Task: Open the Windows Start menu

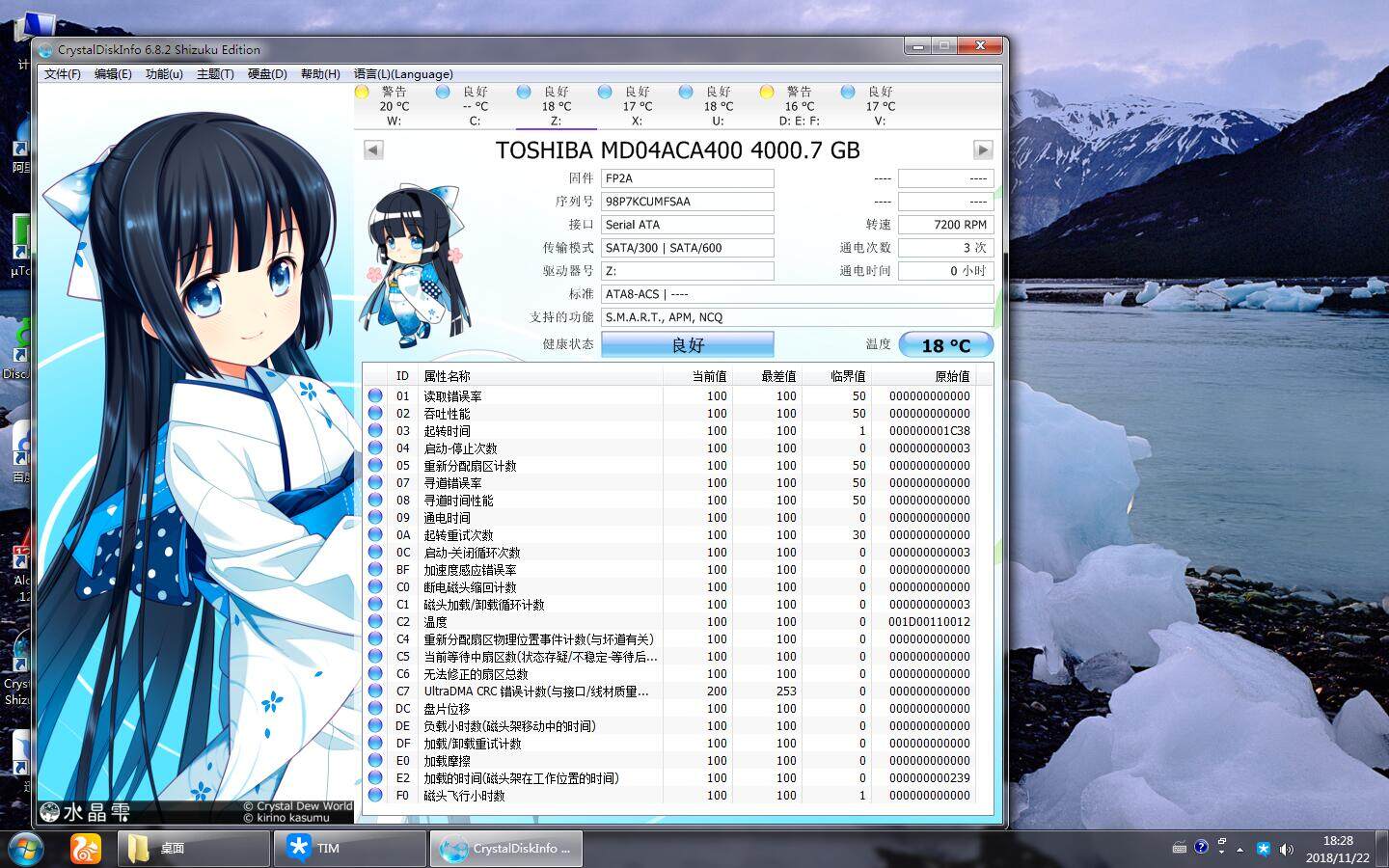Action: [24, 849]
